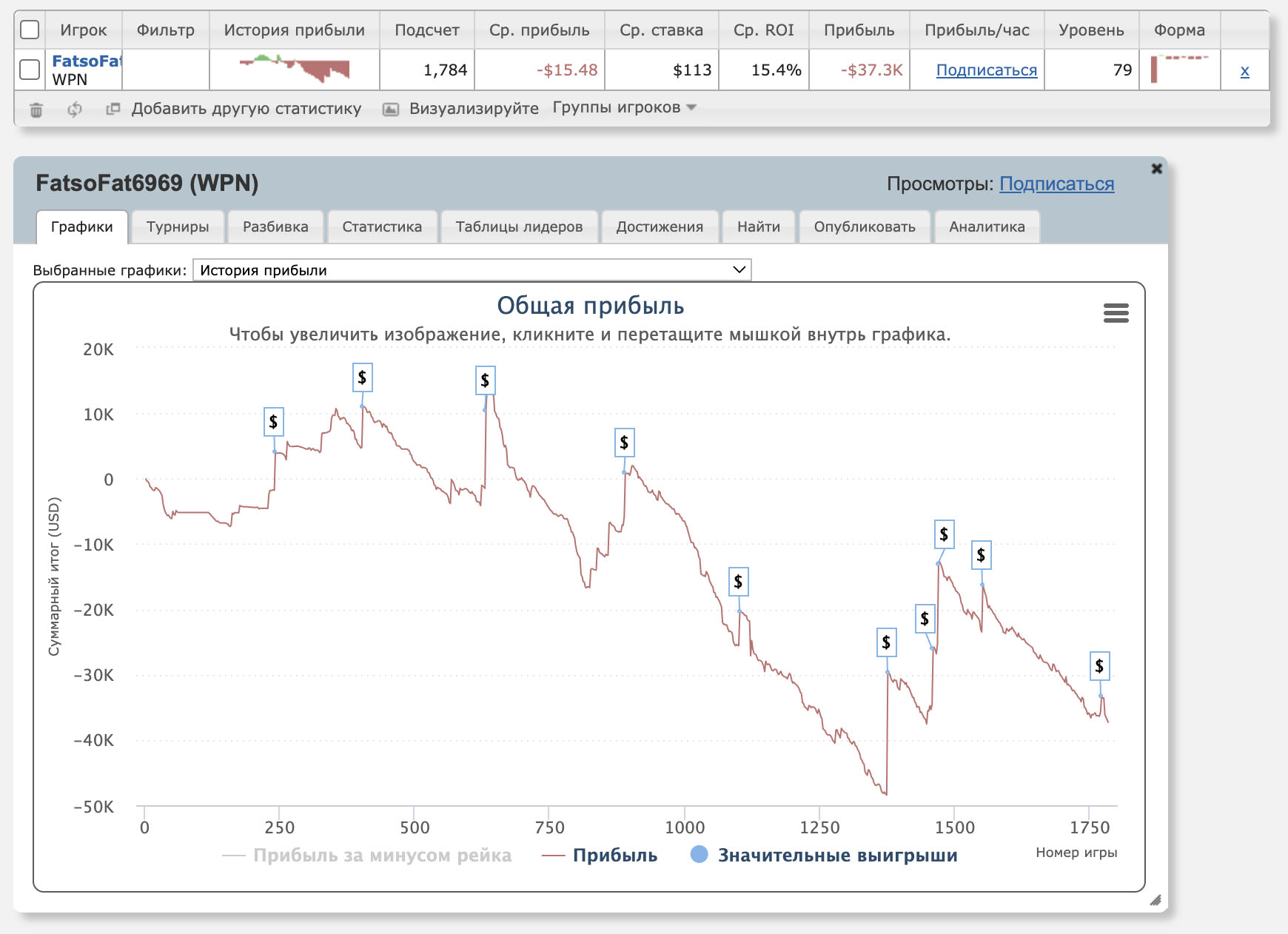
Task: Remove the player row with x link
Action: pyautogui.click(x=1244, y=71)
